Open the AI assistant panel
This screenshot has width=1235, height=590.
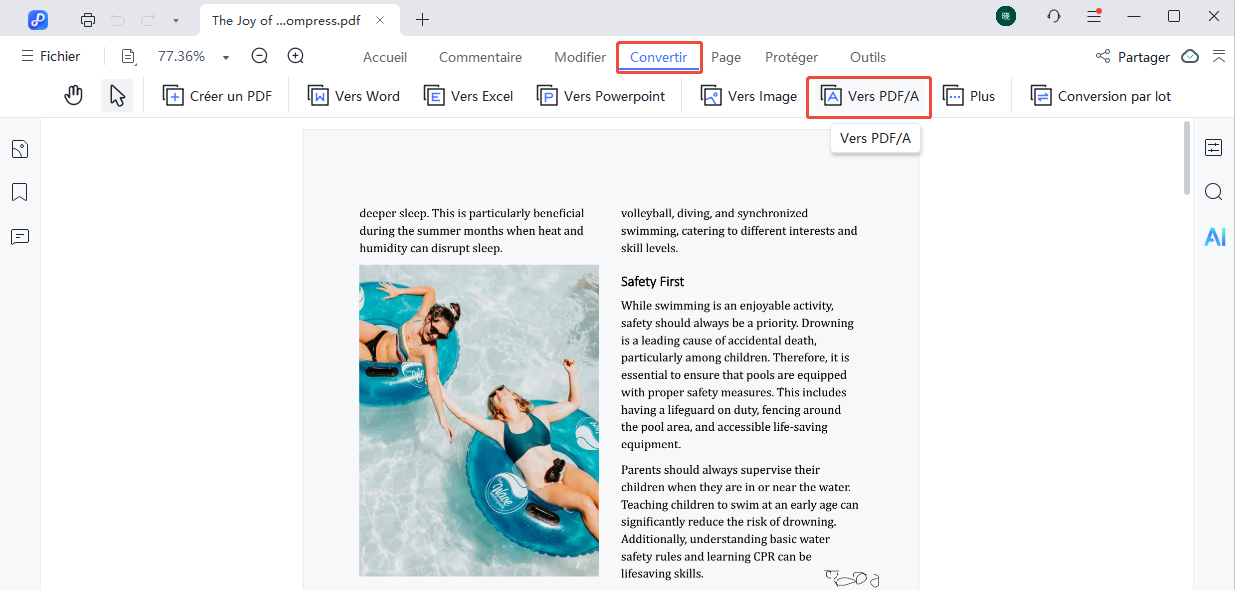tap(1214, 237)
